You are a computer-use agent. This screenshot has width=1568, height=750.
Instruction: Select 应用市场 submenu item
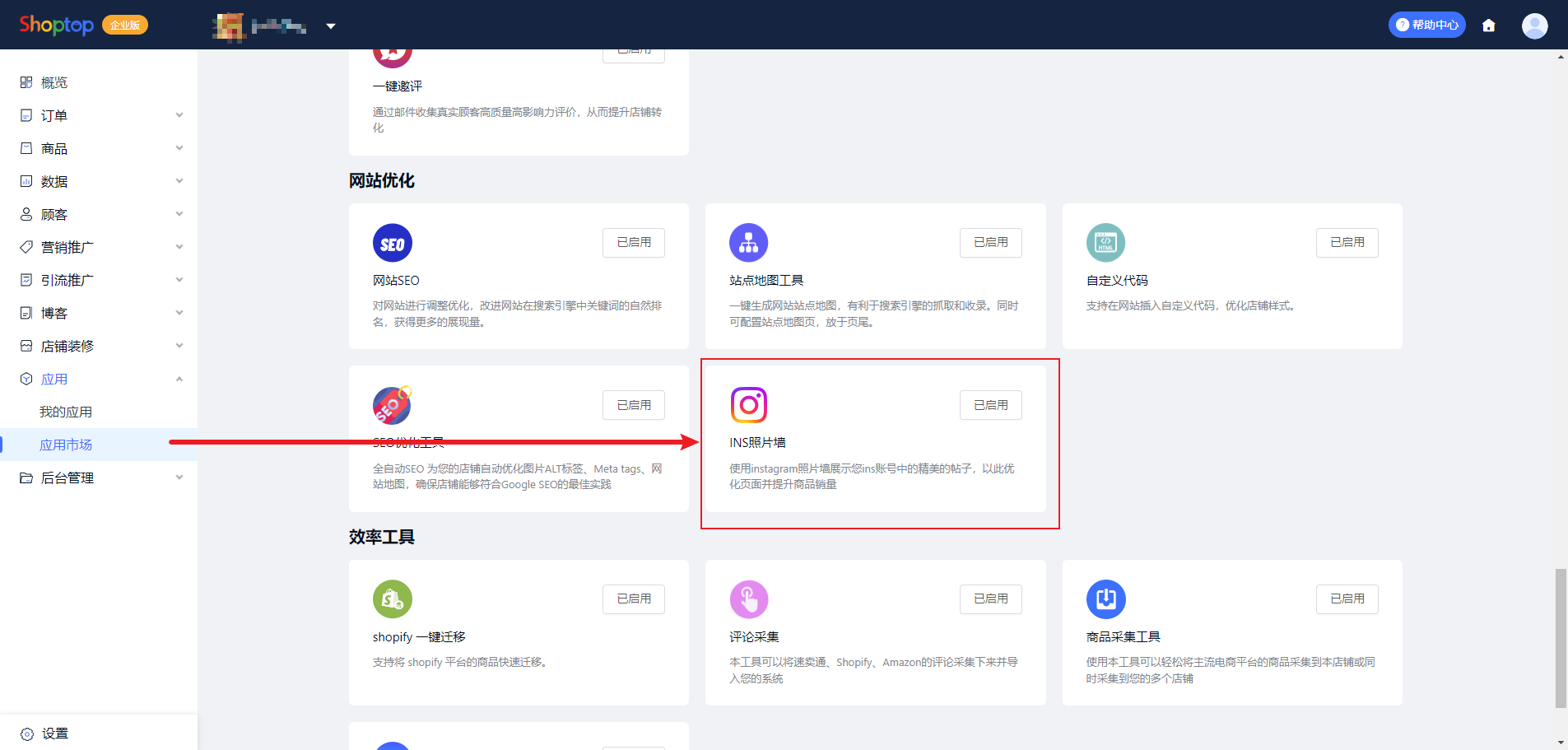[99, 445]
